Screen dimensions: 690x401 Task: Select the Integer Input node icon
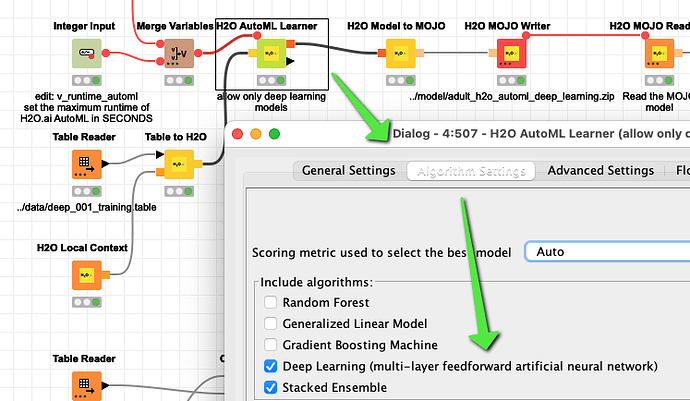[87, 53]
